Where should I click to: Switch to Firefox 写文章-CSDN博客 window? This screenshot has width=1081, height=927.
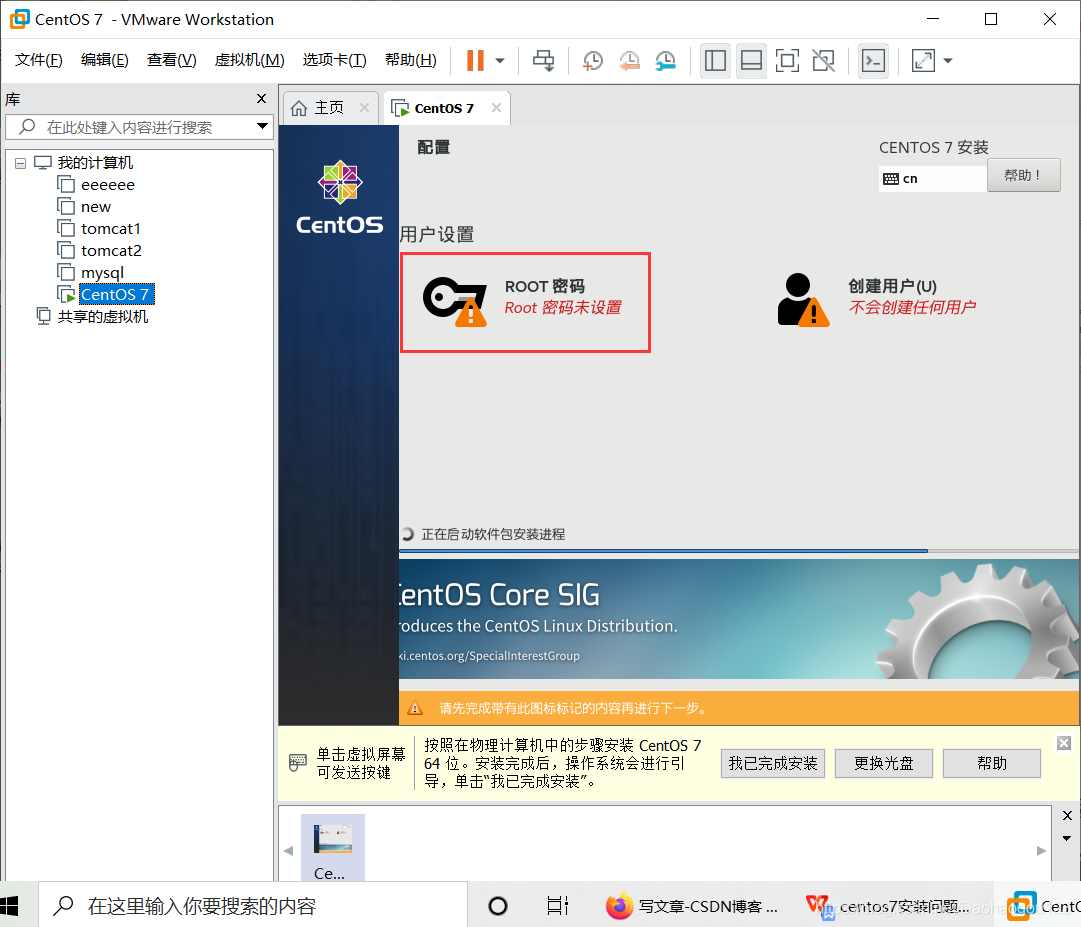pos(692,906)
